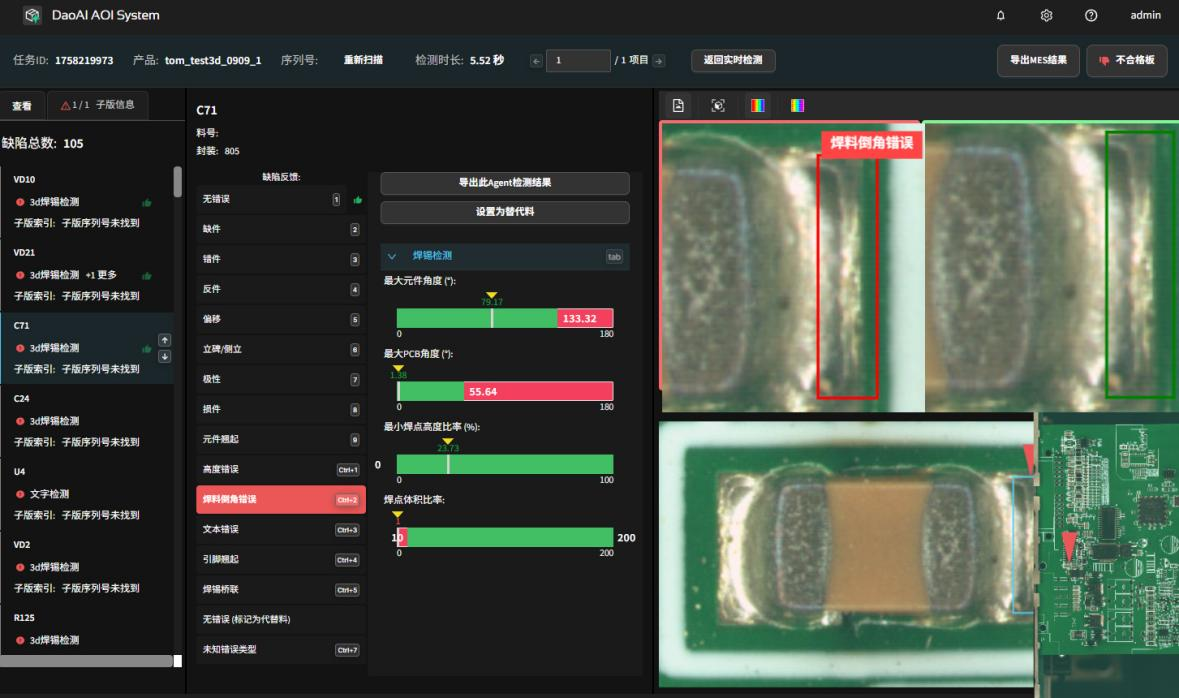Screen dimensions: 1179x698
Task: Click the help question mark icon
Action: (1091, 15)
